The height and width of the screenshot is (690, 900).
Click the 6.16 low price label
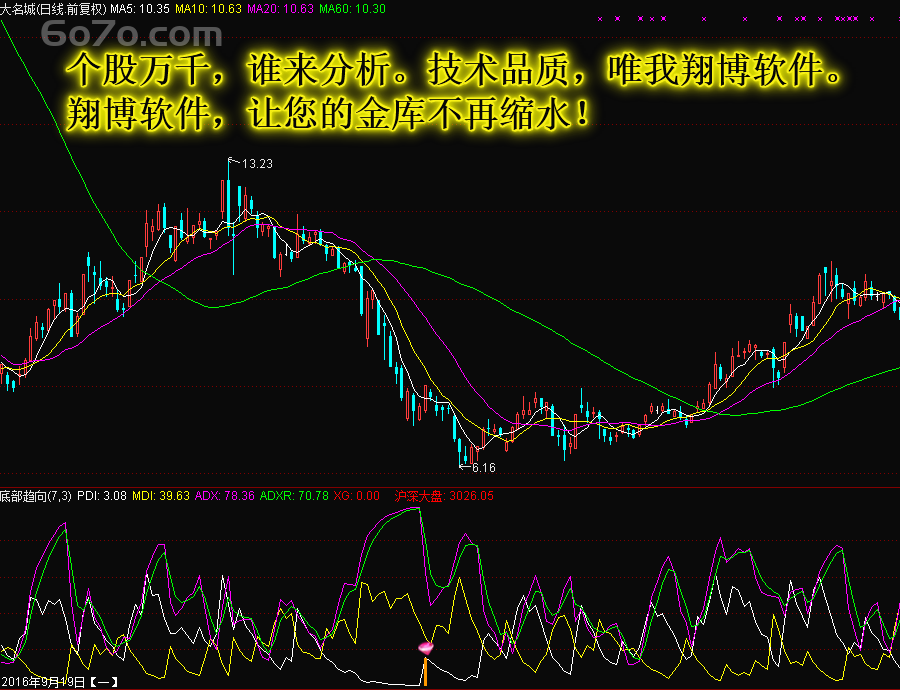483,467
